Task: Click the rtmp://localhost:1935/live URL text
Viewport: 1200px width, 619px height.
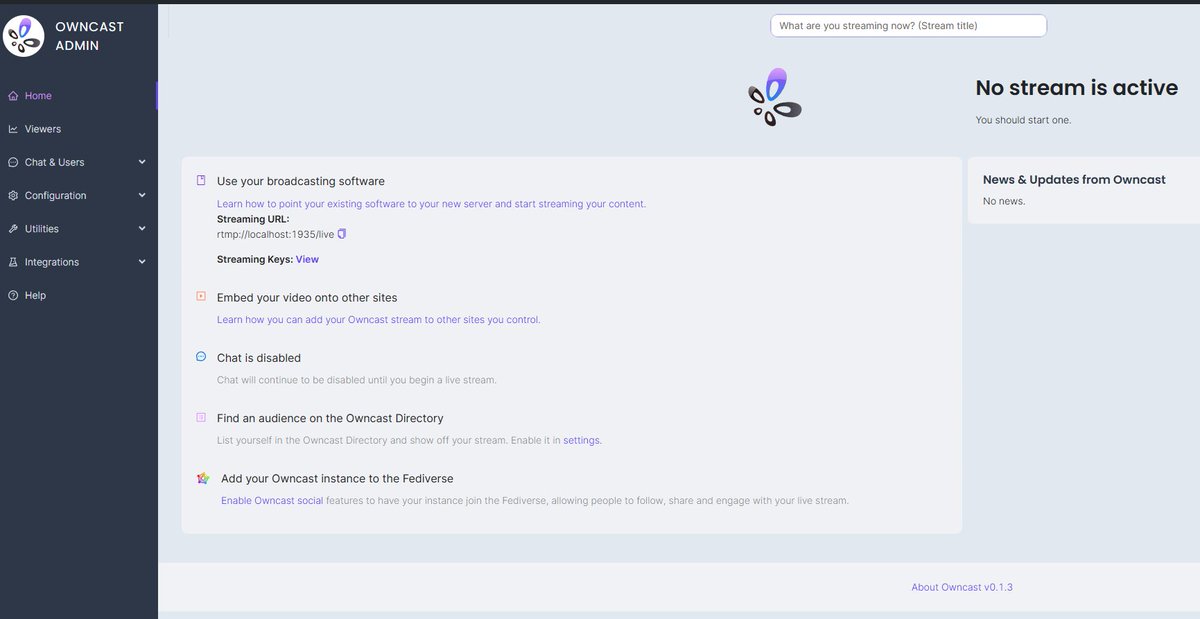Action: 275,234
